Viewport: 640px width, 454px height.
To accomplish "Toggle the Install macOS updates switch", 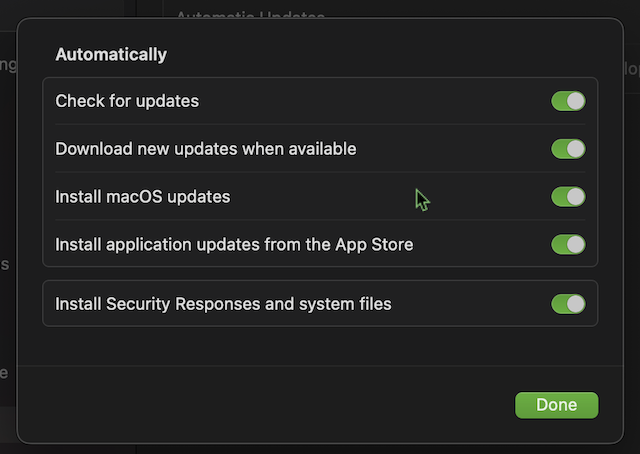I will click(x=568, y=197).
